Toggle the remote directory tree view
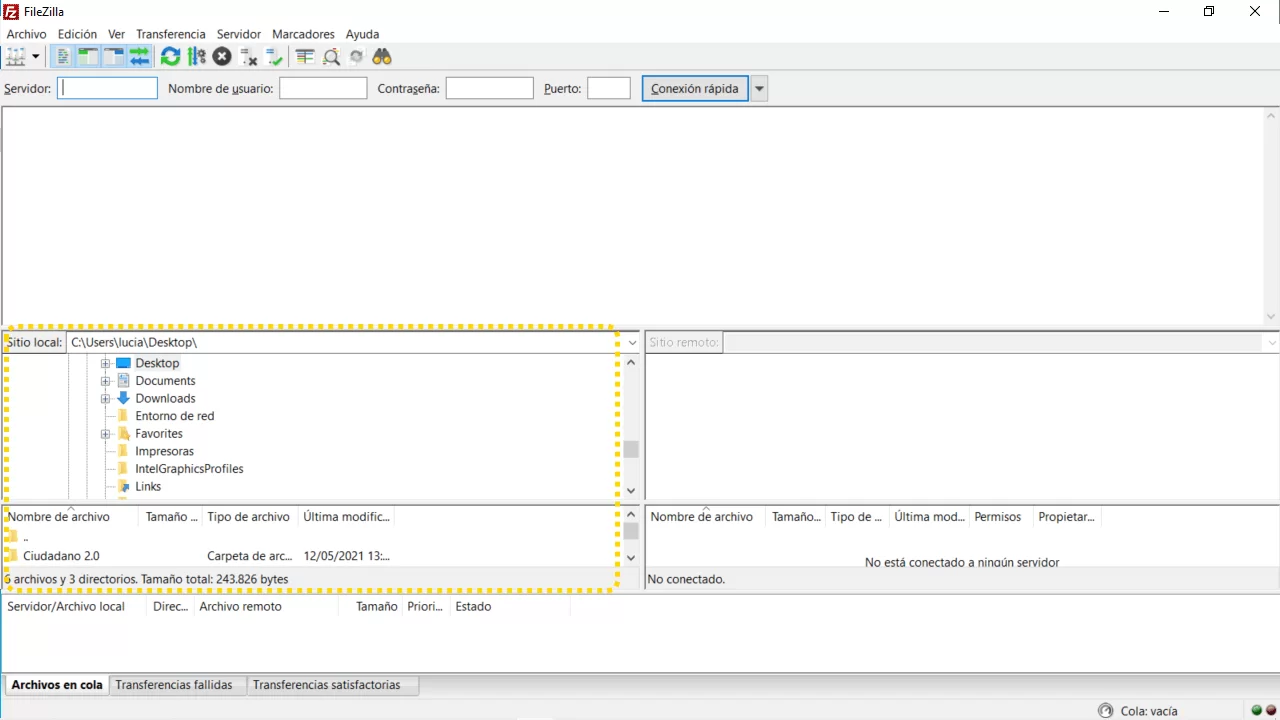Image resolution: width=1280 pixels, height=720 pixels. point(113,57)
